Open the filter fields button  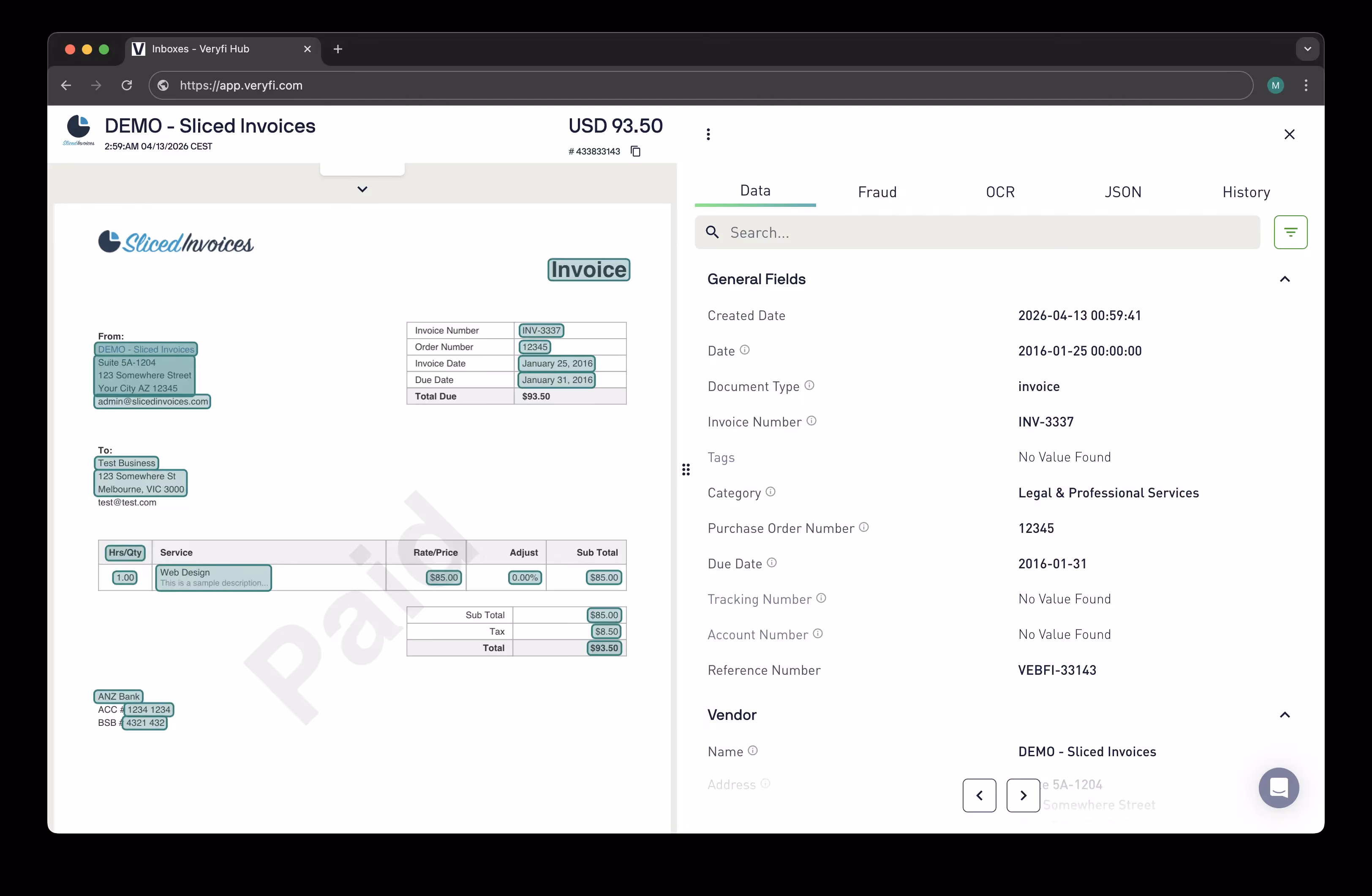point(1291,232)
